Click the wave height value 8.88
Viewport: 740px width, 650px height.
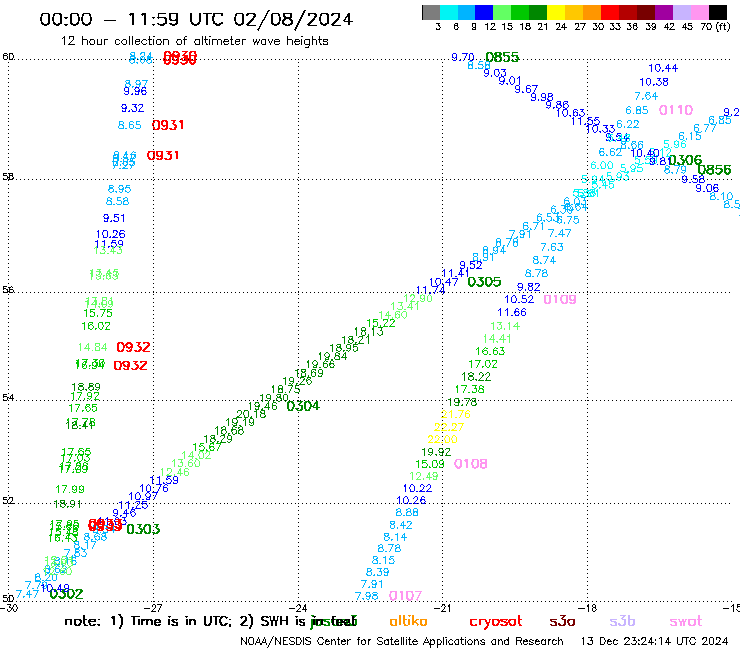[407, 512]
